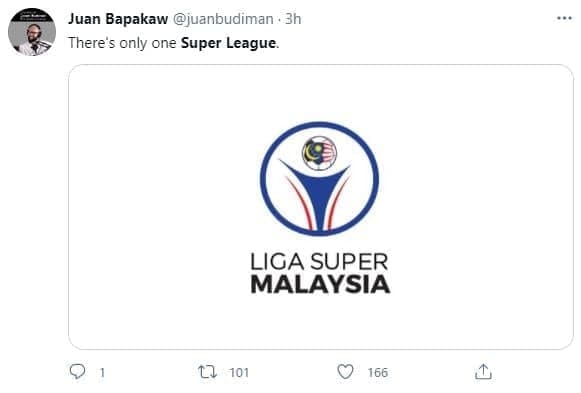Click the LIGA SUPER logo text
581x393 pixels.
(x=319, y=262)
